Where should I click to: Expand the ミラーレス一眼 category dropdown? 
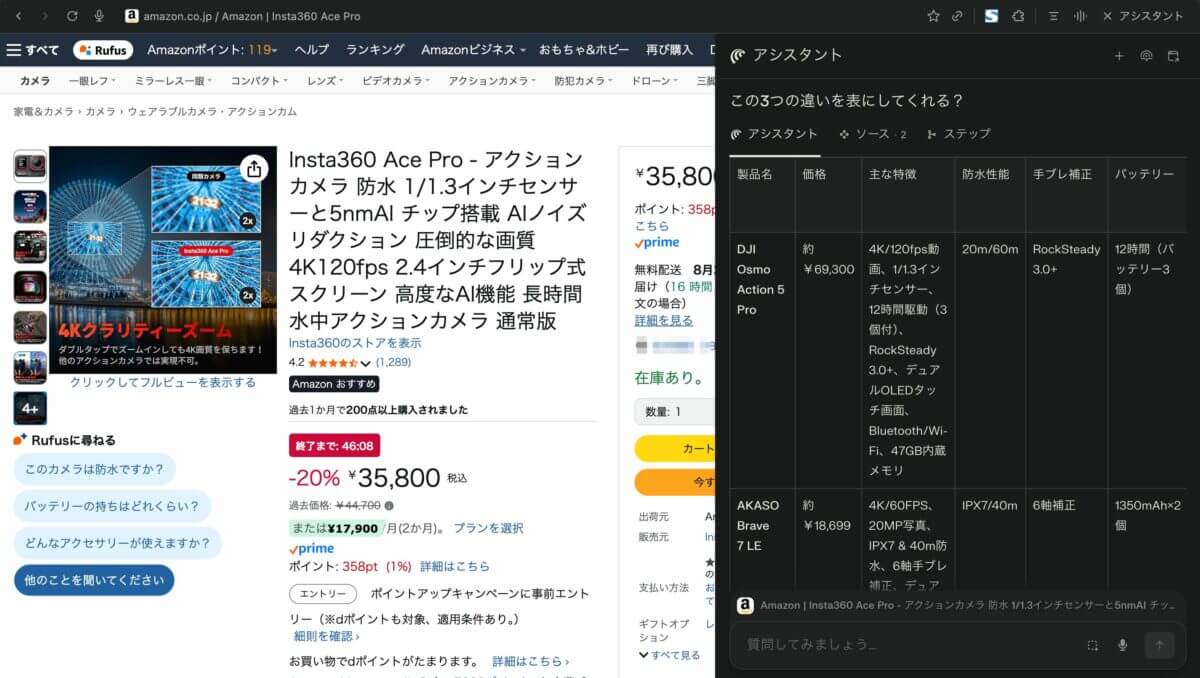[173, 81]
